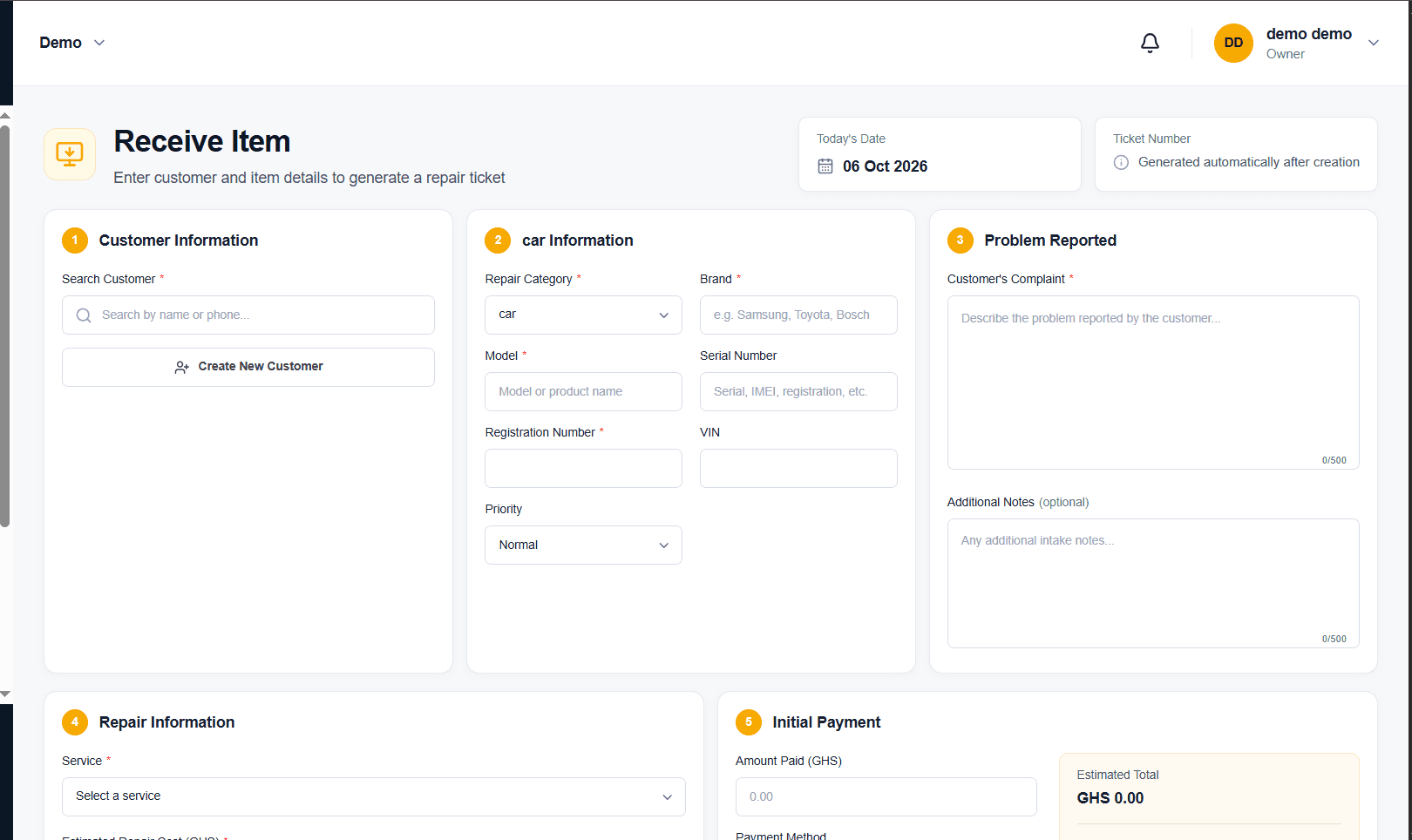Click the left sidebar scrollbar thumb

point(5,327)
